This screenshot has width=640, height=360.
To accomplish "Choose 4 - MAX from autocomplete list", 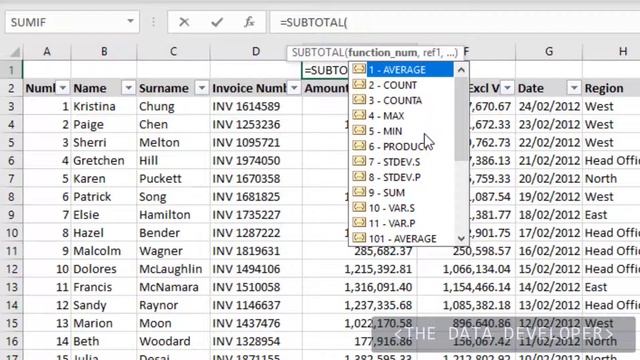I will 402,116.
